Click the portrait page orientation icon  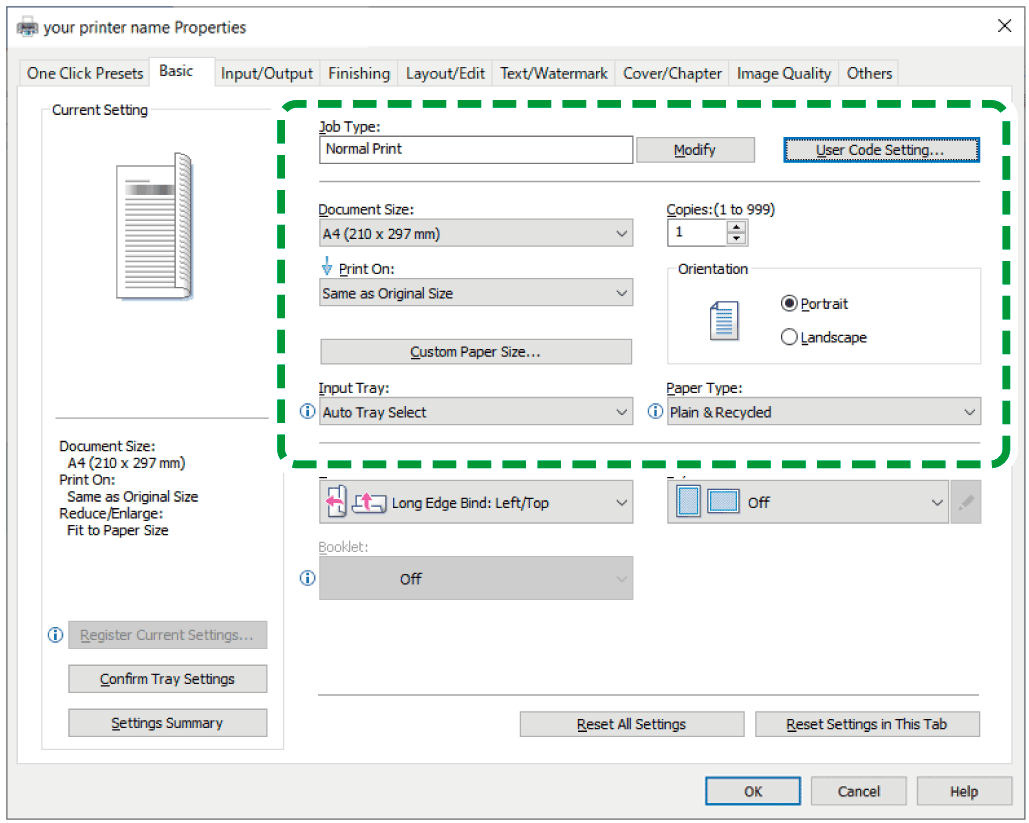point(723,320)
